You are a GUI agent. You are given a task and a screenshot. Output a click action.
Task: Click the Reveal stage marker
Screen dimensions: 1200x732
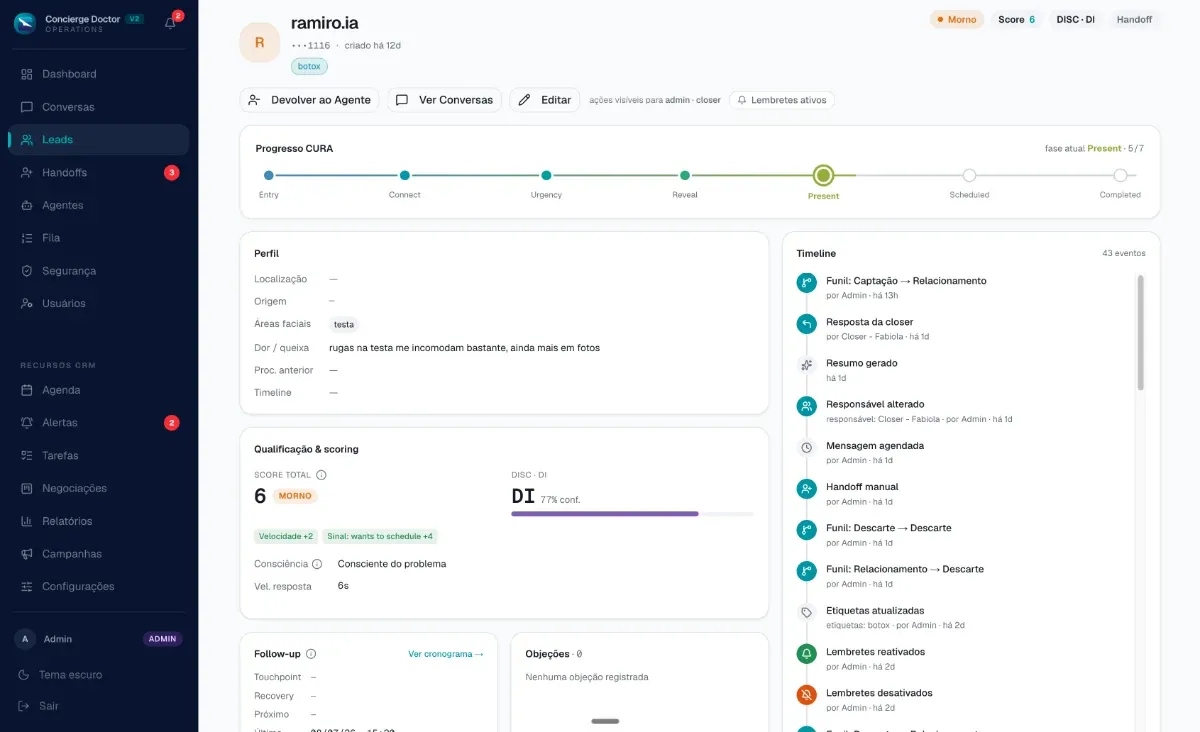[x=685, y=175]
